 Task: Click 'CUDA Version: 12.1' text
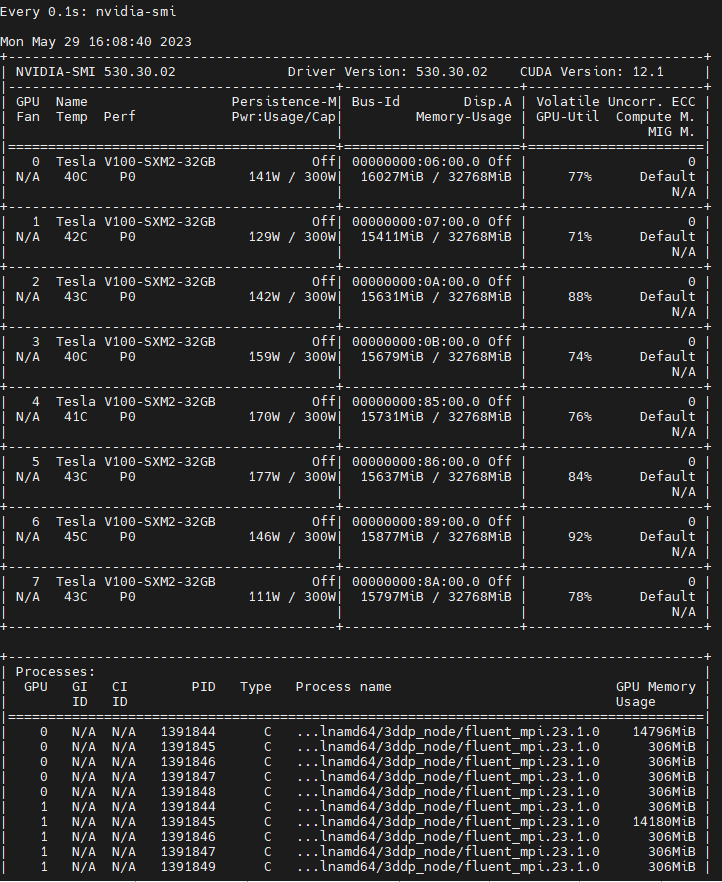point(592,72)
